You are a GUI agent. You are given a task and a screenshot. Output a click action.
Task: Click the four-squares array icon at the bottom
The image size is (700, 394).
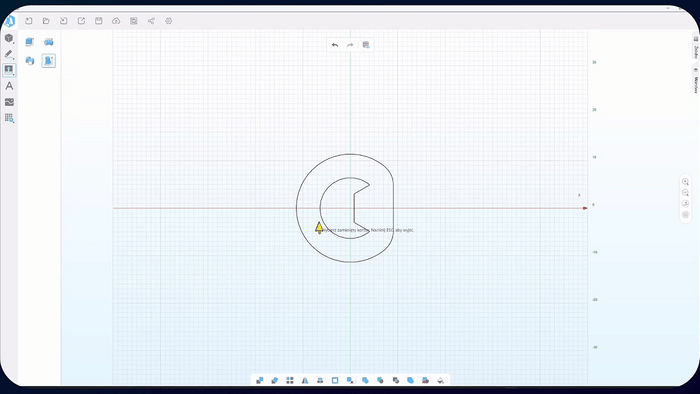[x=290, y=380]
